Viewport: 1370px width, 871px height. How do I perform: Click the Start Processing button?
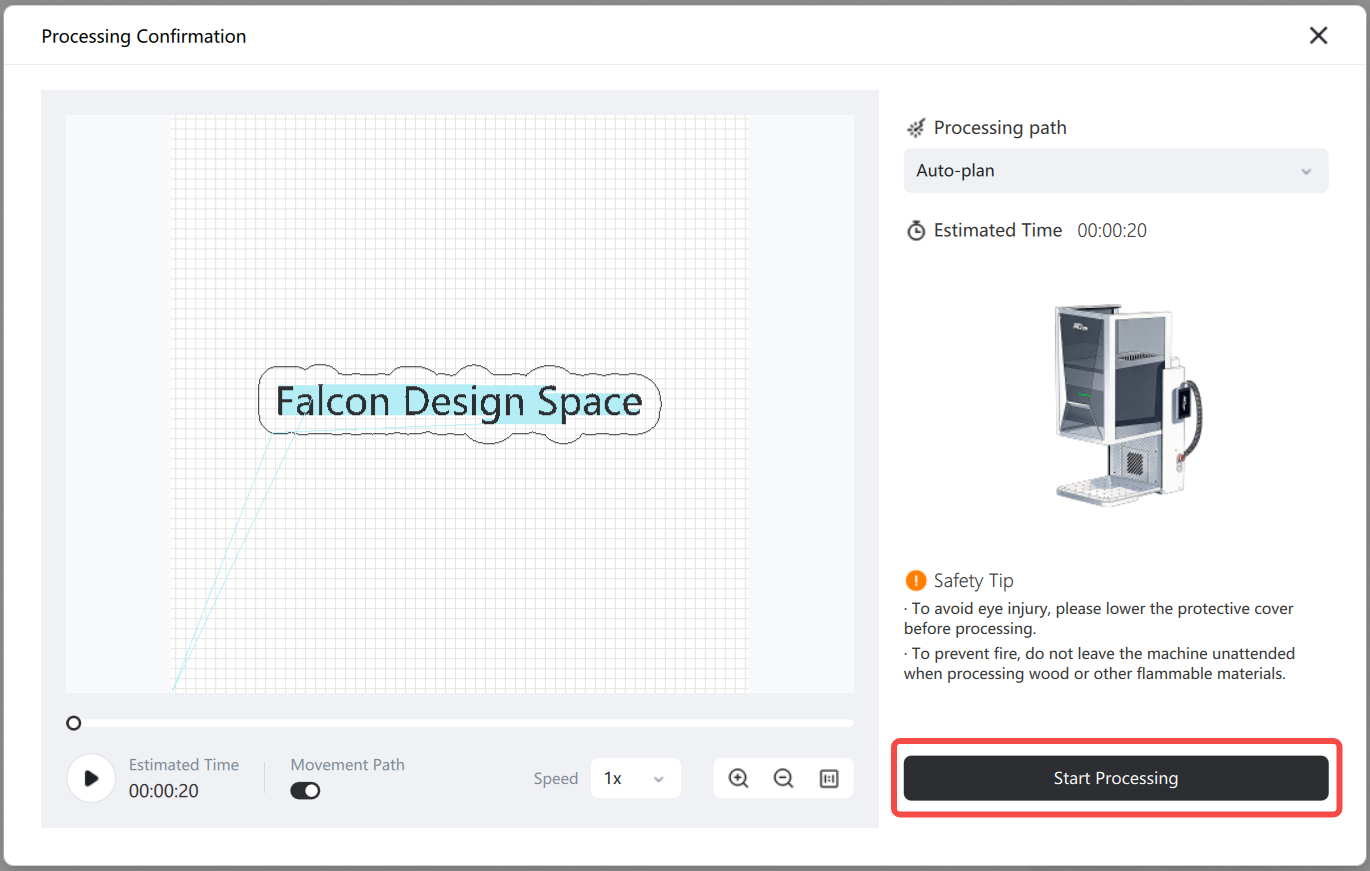point(1116,778)
